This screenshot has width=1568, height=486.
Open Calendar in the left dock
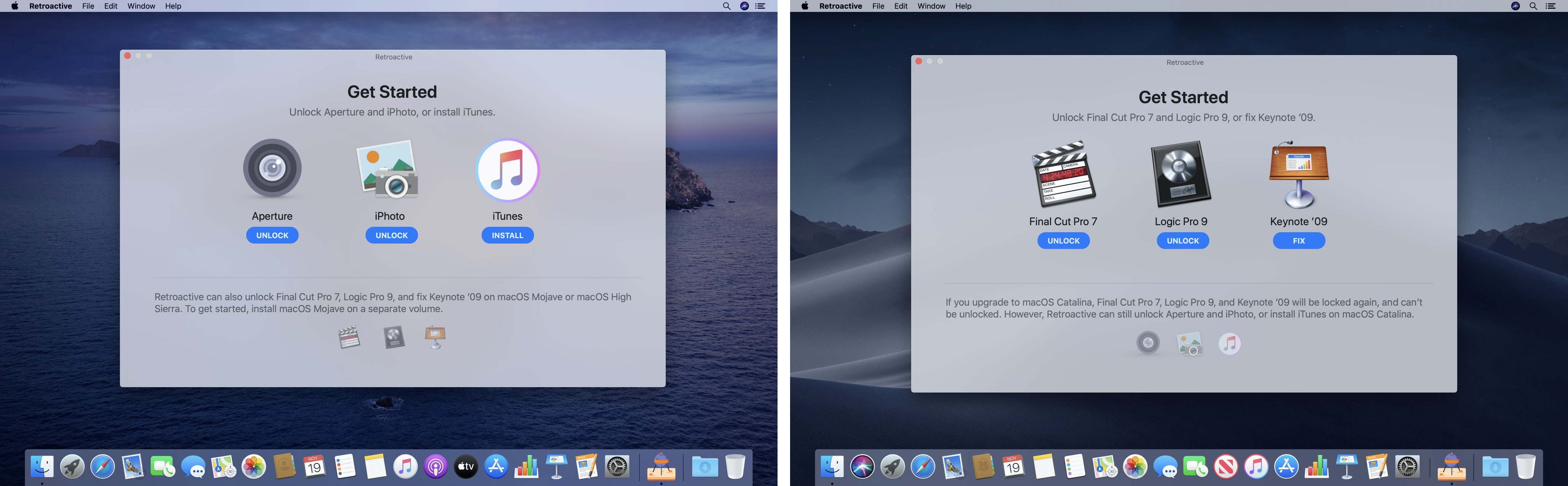pos(314,467)
